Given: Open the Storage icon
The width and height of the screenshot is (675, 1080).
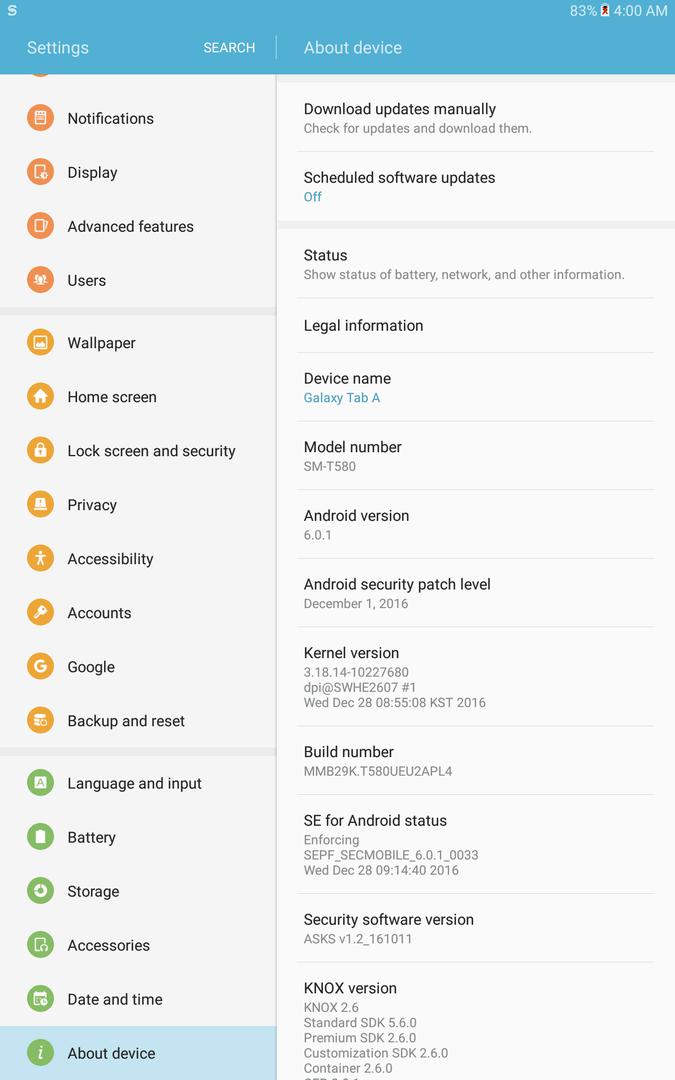Looking at the screenshot, I should point(40,891).
